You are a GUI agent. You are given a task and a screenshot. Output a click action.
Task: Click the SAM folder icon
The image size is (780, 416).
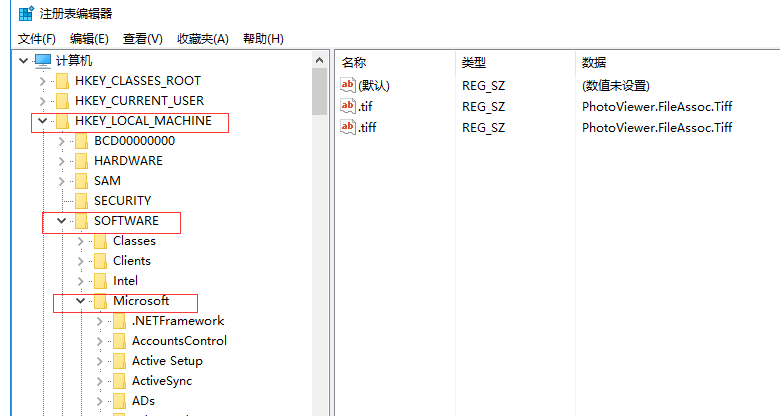(81, 181)
